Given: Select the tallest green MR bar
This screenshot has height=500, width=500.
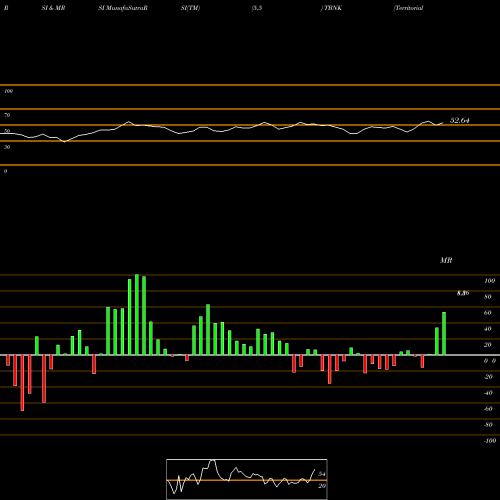Looking at the screenshot, I should coord(137,315).
